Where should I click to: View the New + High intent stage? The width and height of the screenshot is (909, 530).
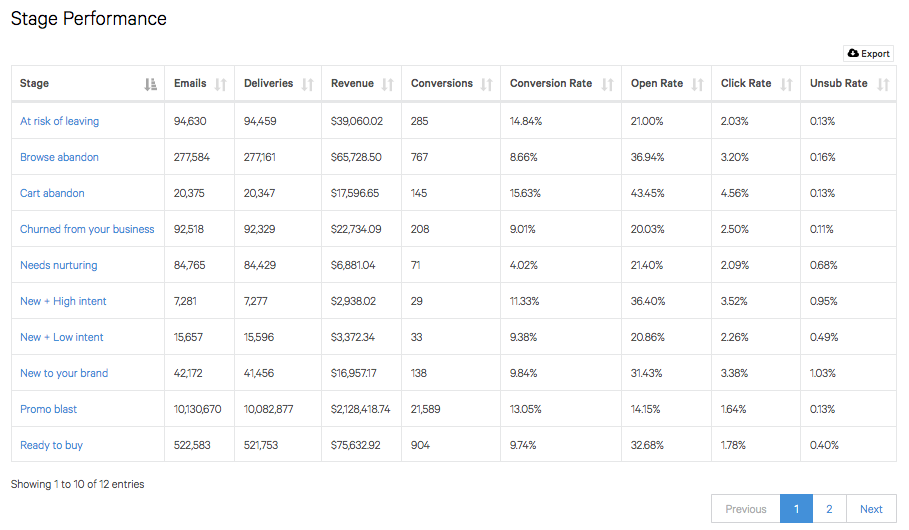click(63, 301)
